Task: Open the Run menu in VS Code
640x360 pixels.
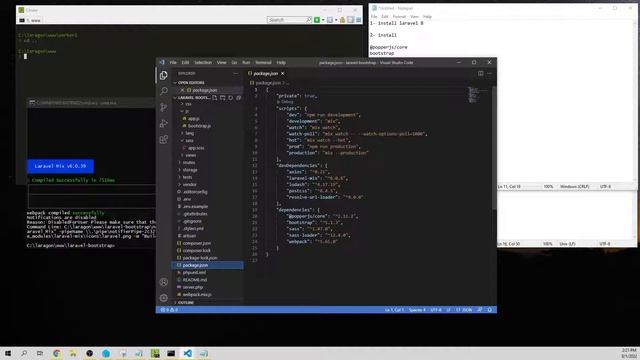Action: coord(246,62)
